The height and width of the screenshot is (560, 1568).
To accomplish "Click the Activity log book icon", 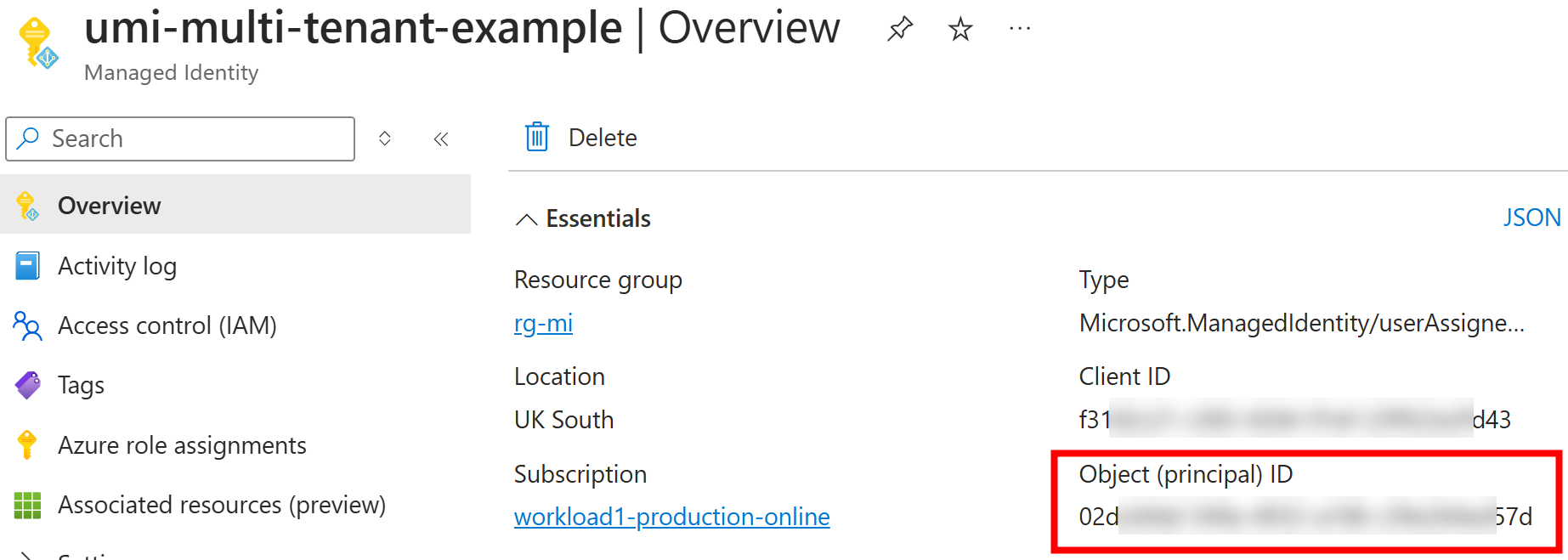I will point(27,266).
